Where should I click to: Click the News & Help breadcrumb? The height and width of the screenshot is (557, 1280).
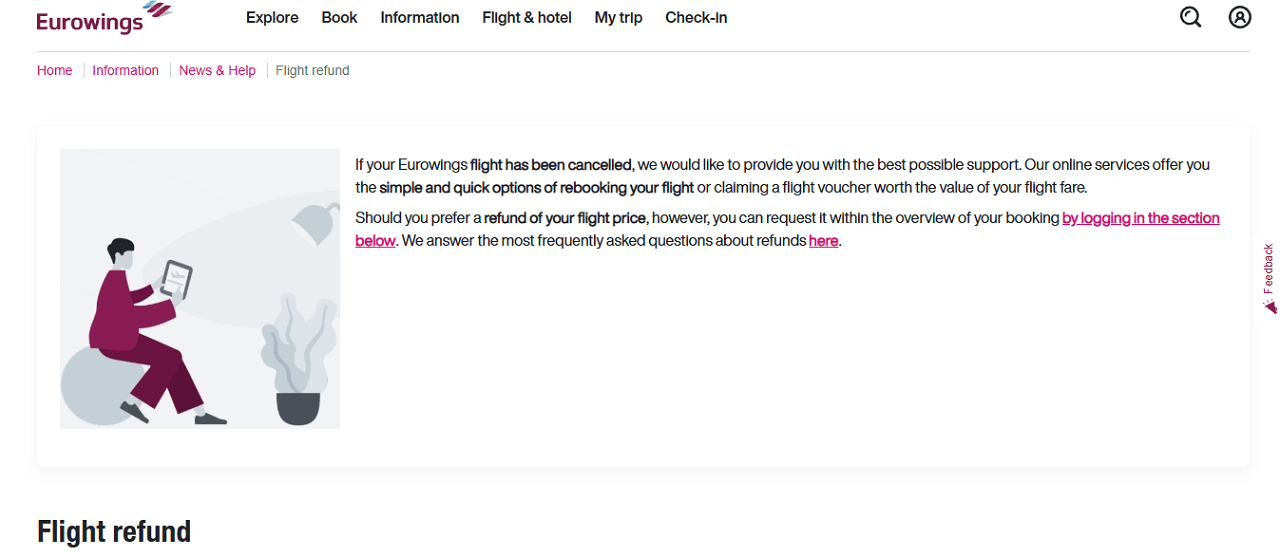pos(217,71)
